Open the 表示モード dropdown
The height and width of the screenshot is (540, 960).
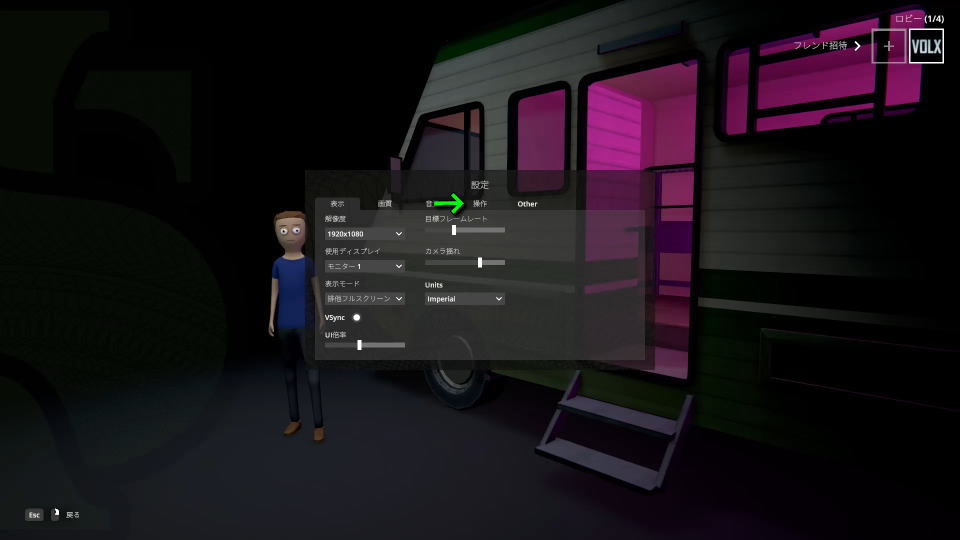tap(364, 298)
